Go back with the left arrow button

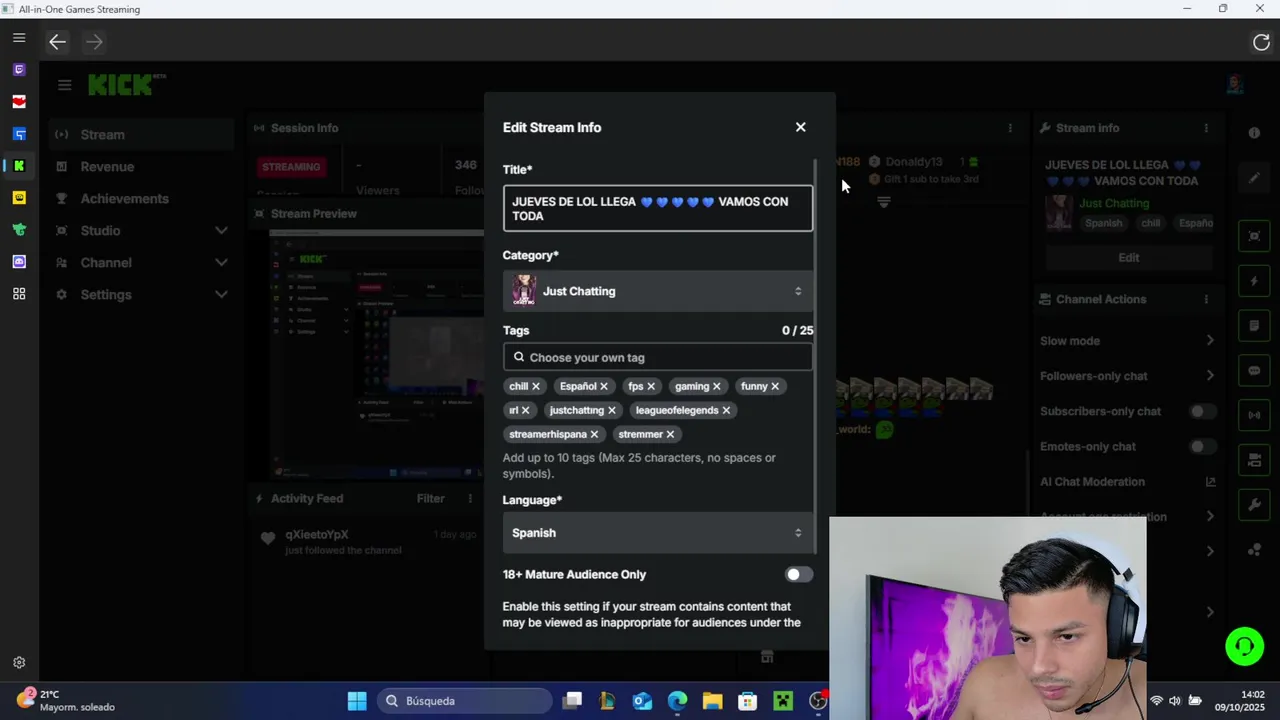pos(57,42)
